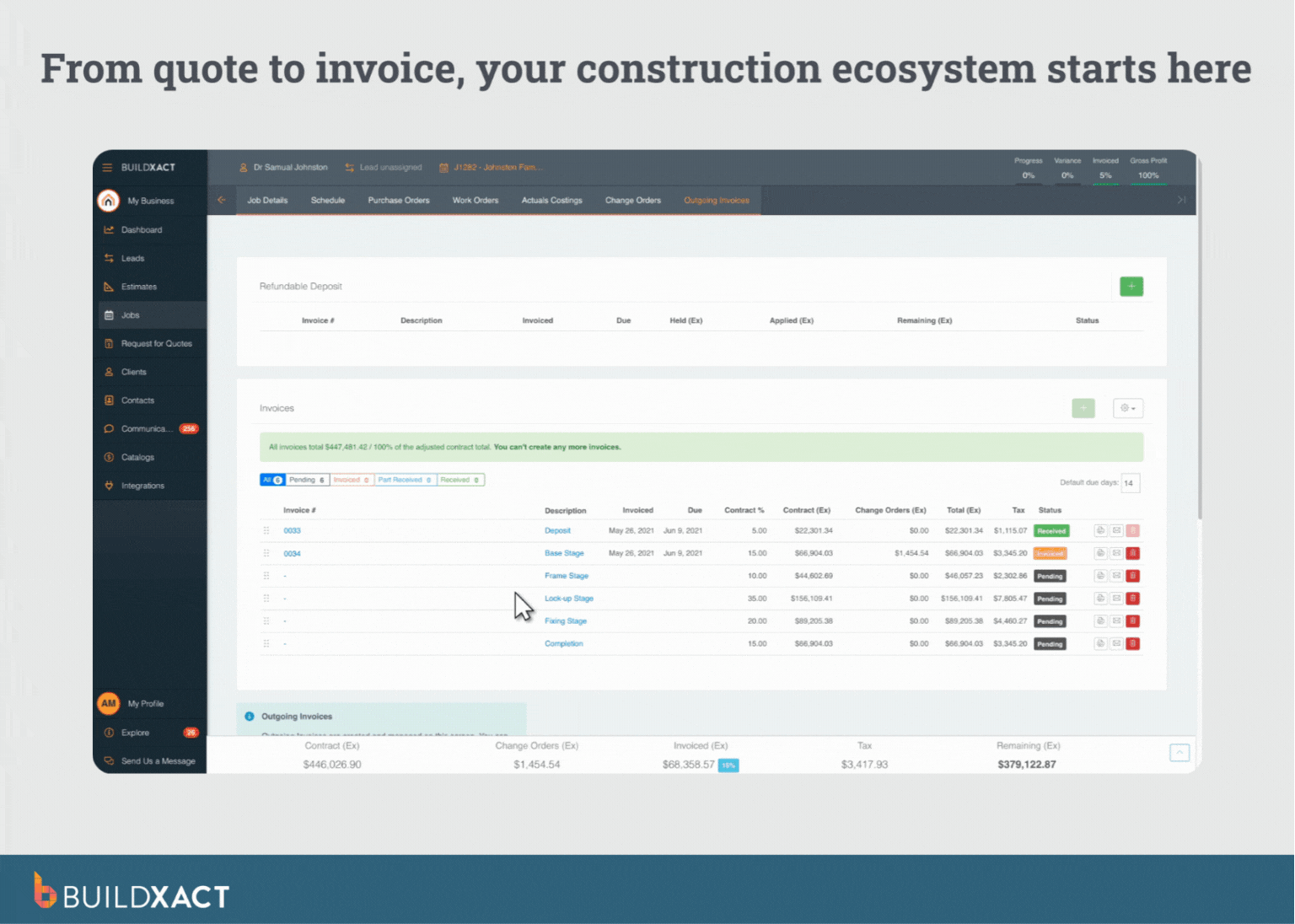Open the Dashboard from the sidebar

tap(141, 229)
